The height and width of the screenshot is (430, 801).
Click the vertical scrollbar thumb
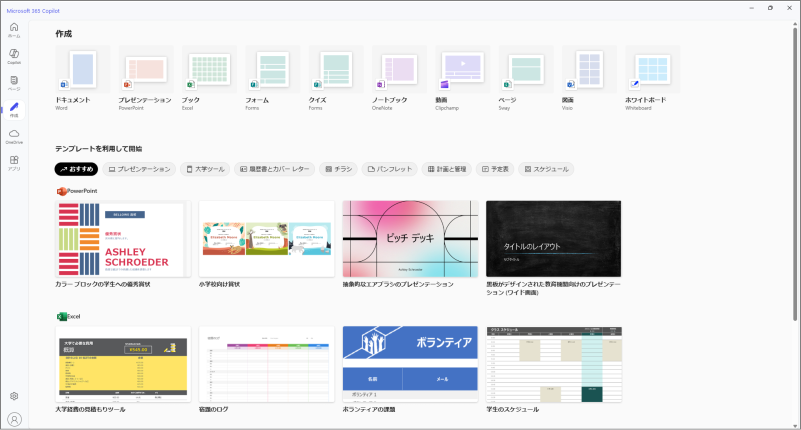[795, 174]
